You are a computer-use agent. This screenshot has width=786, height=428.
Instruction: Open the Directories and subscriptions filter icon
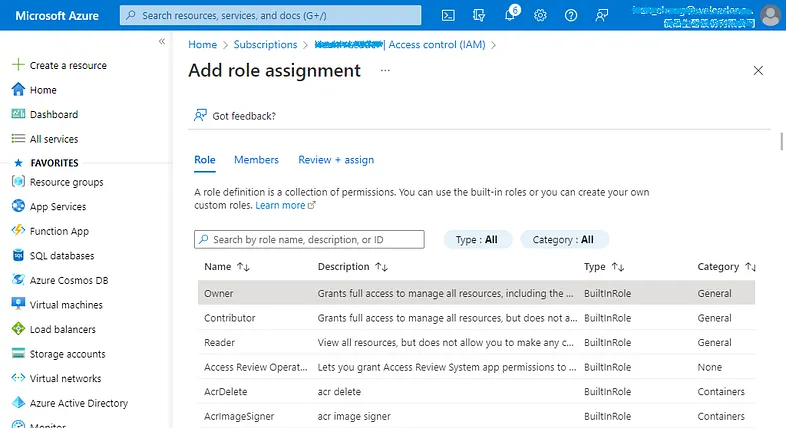pyautogui.click(x=479, y=16)
